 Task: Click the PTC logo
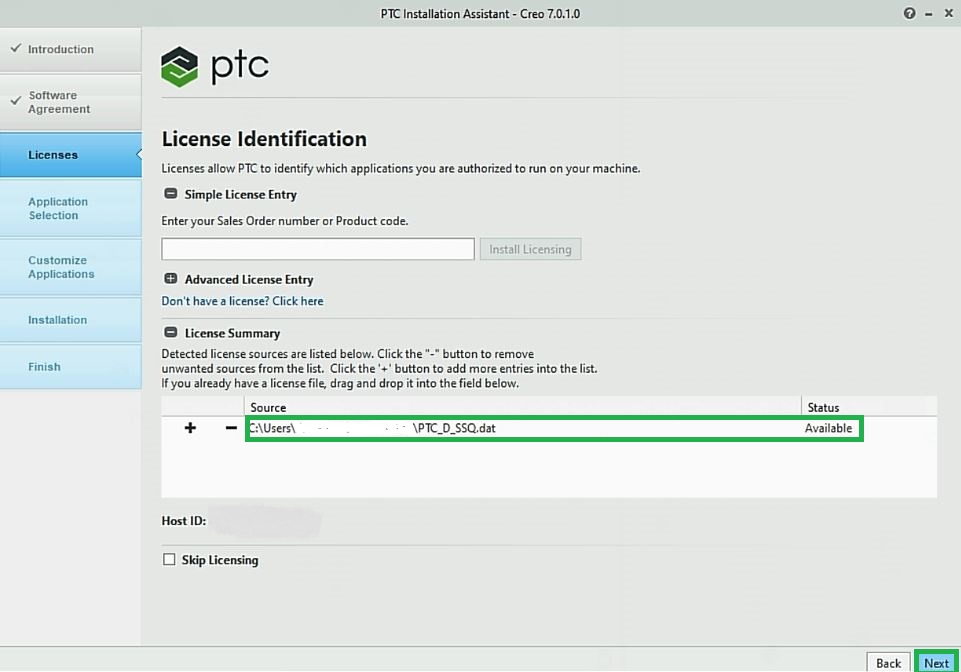[215, 66]
